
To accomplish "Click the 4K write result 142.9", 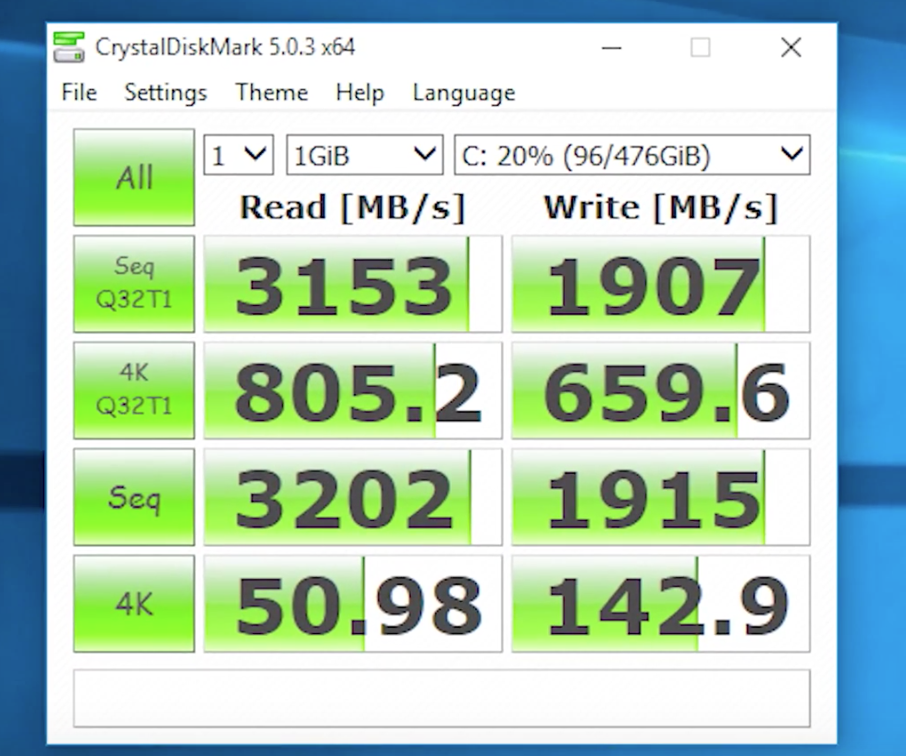I will point(660,603).
